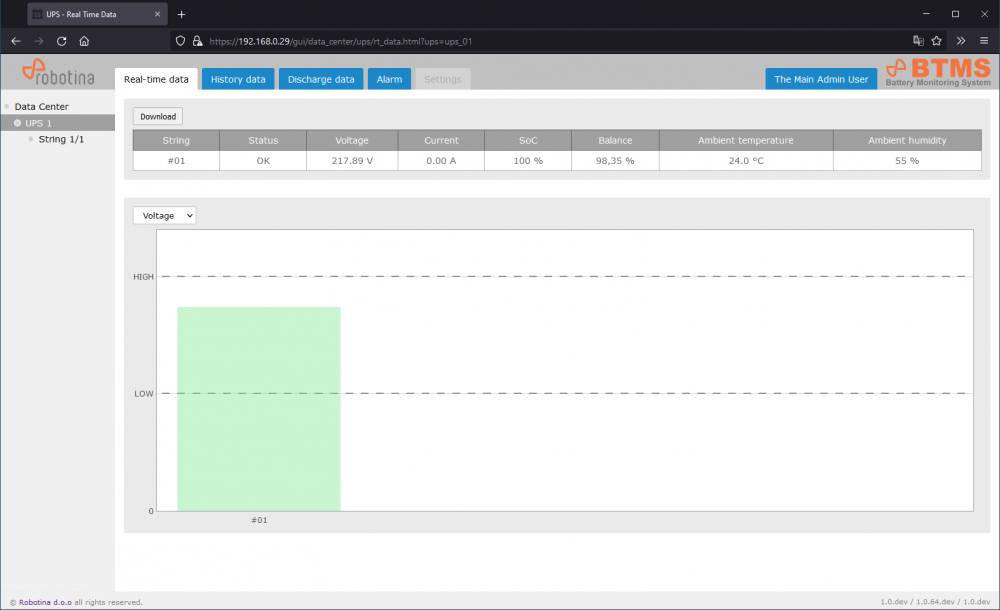The height and width of the screenshot is (610, 1000).
Task: Select String 1/1 in the tree
Action: (61, 139)
